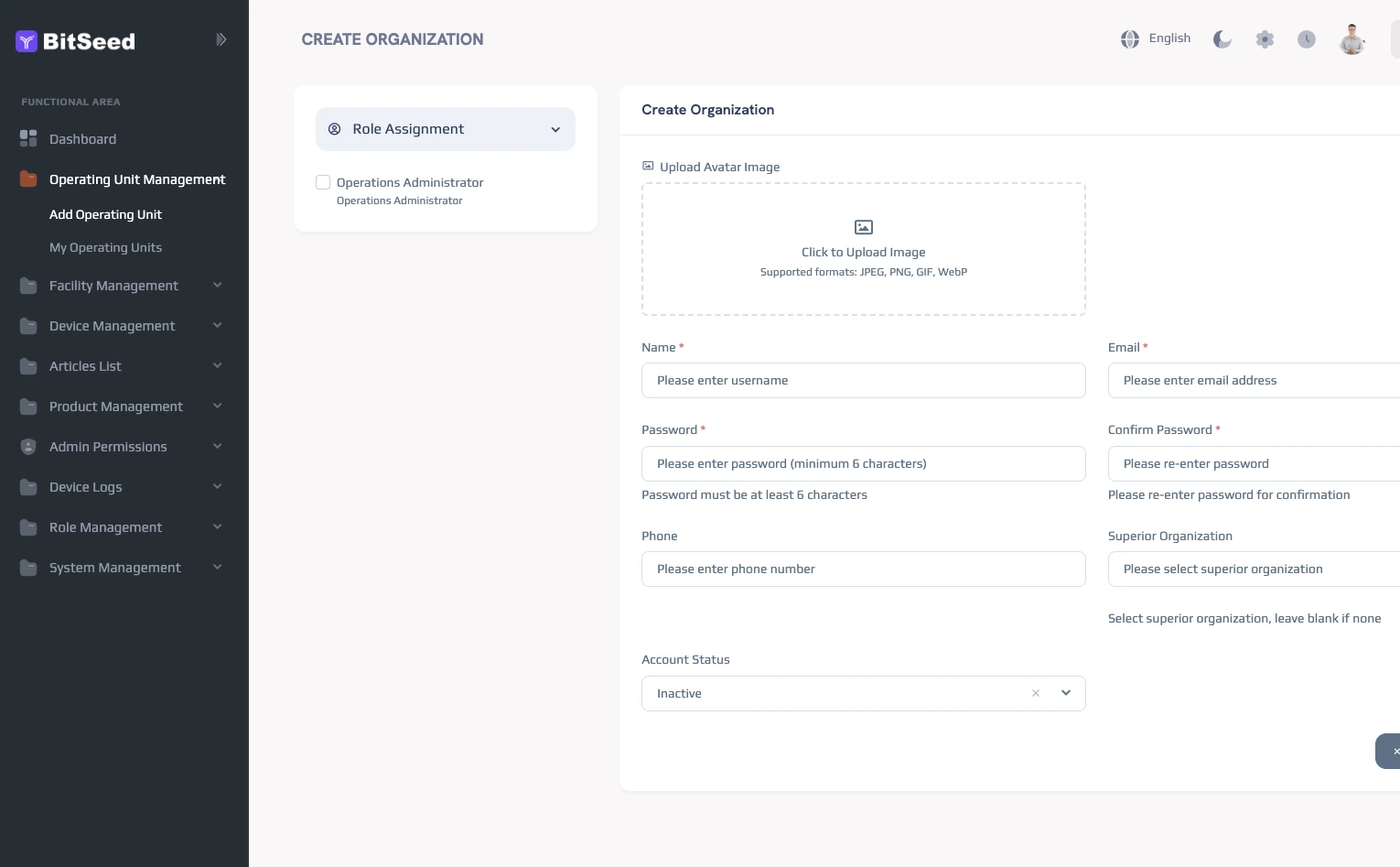Viewport: 1400px width, 867px height.
Task: Expand the Role Management chevron
Action: coord(218,527)
